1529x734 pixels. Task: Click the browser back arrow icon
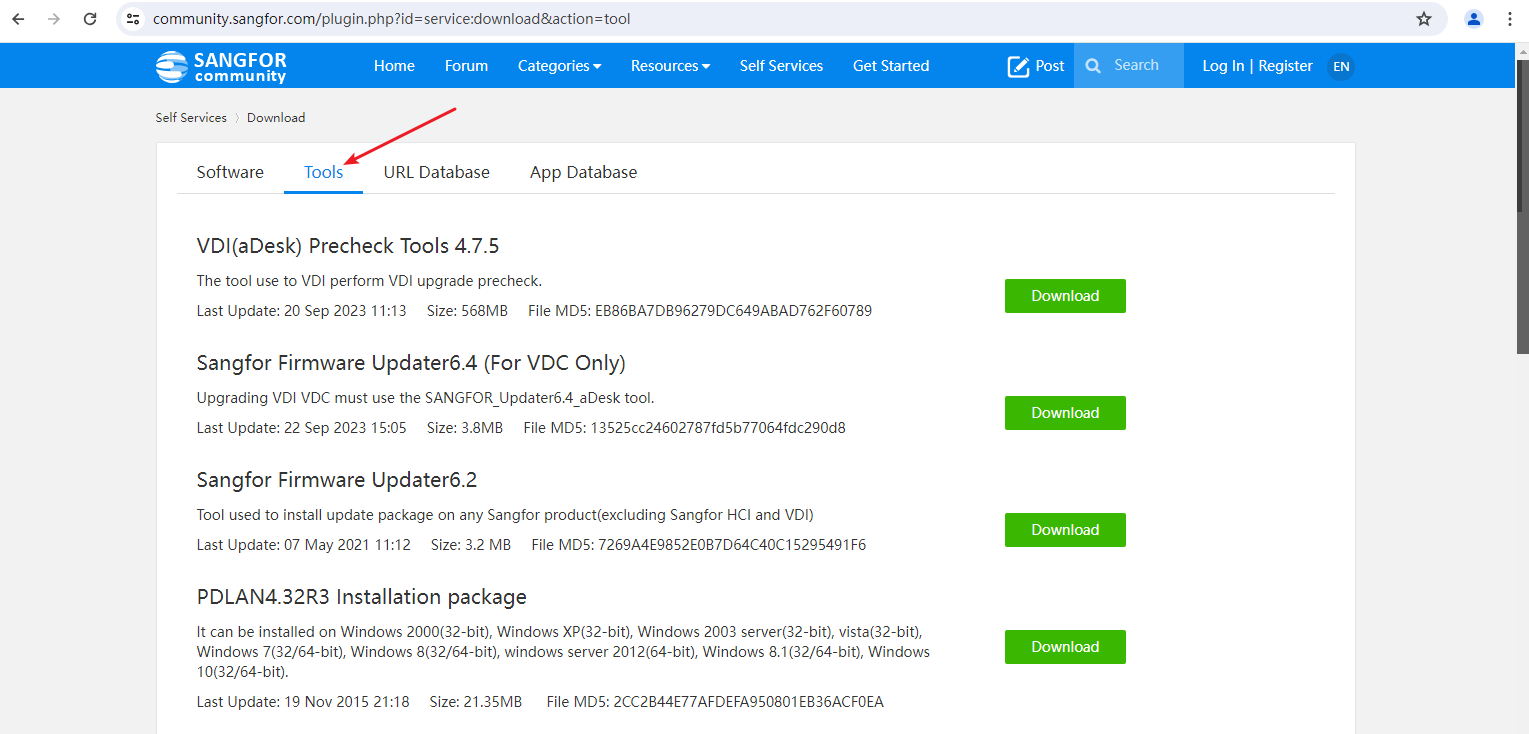18,19
